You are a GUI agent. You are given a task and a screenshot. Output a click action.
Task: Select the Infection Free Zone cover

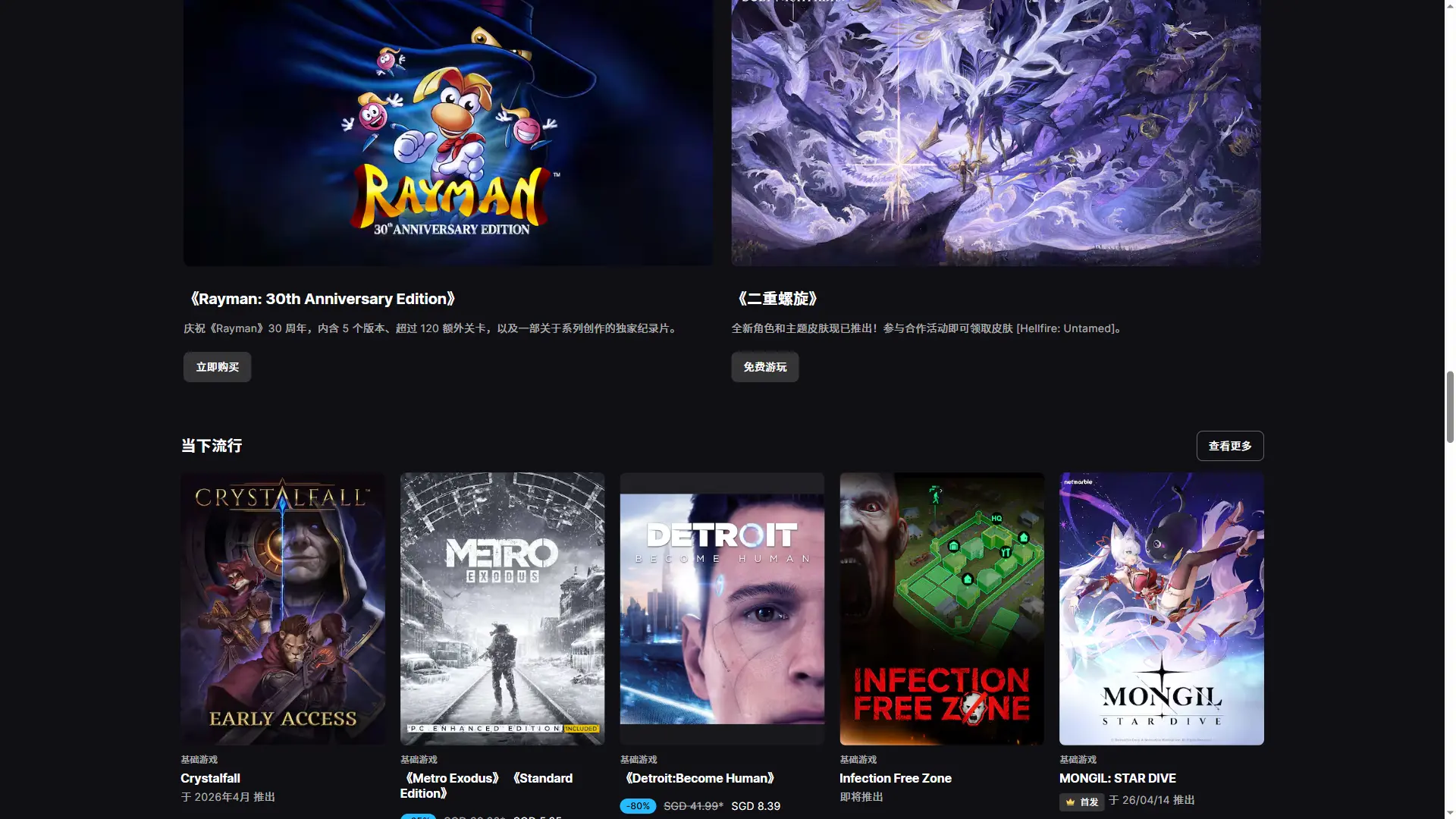click(941, 608)
